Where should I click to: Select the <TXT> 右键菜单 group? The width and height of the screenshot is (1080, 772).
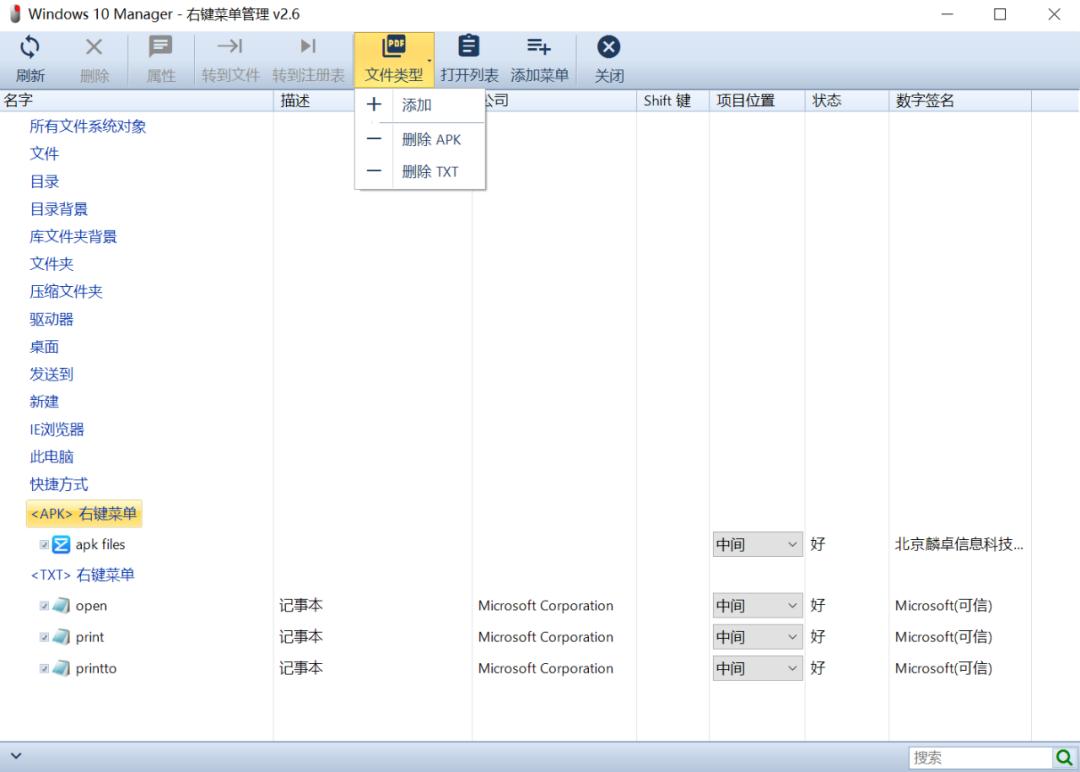pos(83,575)
